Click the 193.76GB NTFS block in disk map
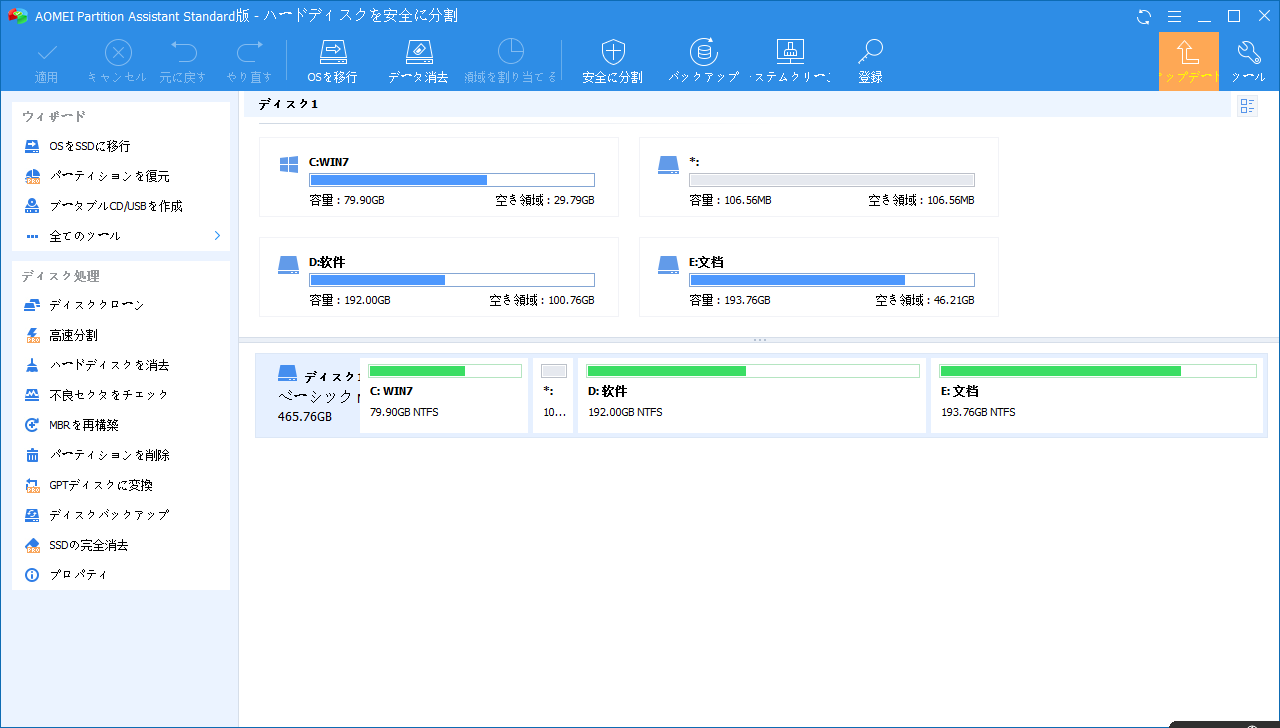The image size is (1280, 728). click(x=1097, y=396)
